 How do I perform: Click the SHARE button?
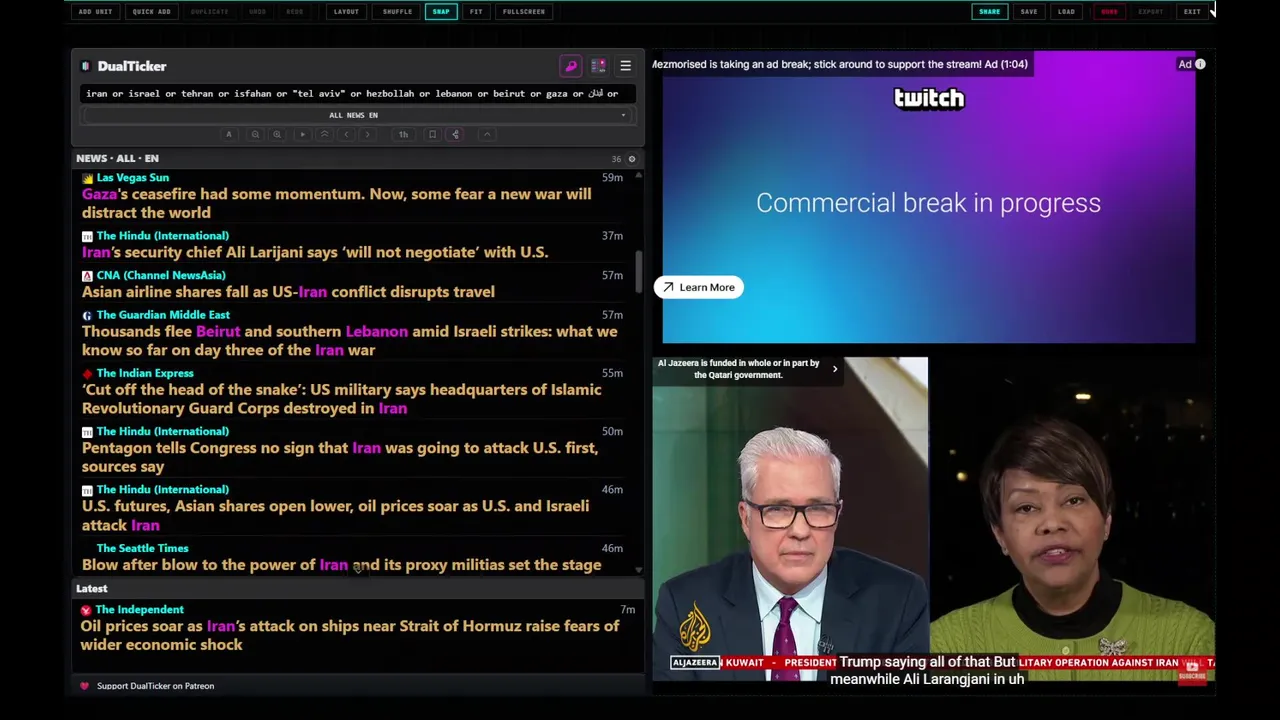989,12
